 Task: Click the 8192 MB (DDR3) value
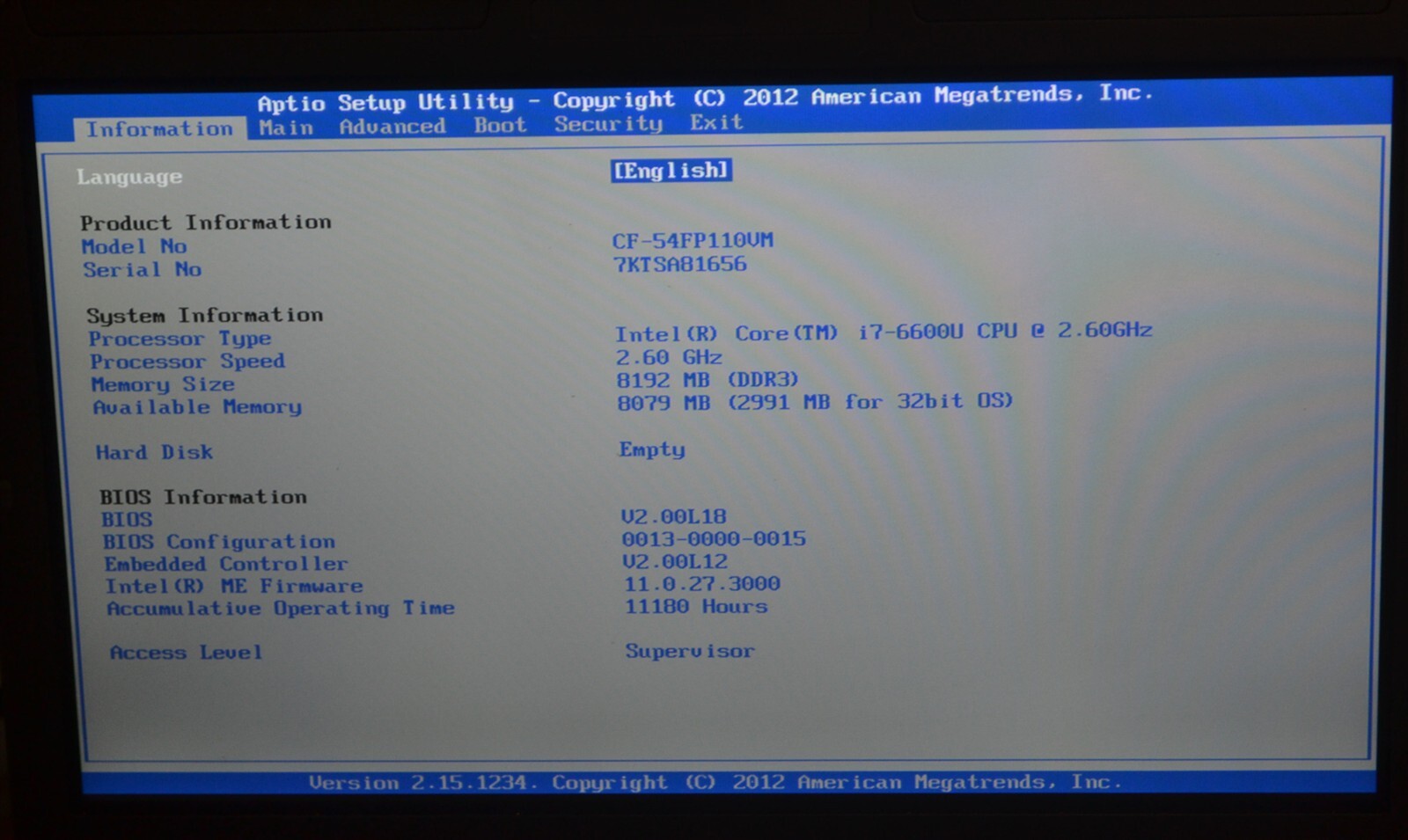(708, 379)
